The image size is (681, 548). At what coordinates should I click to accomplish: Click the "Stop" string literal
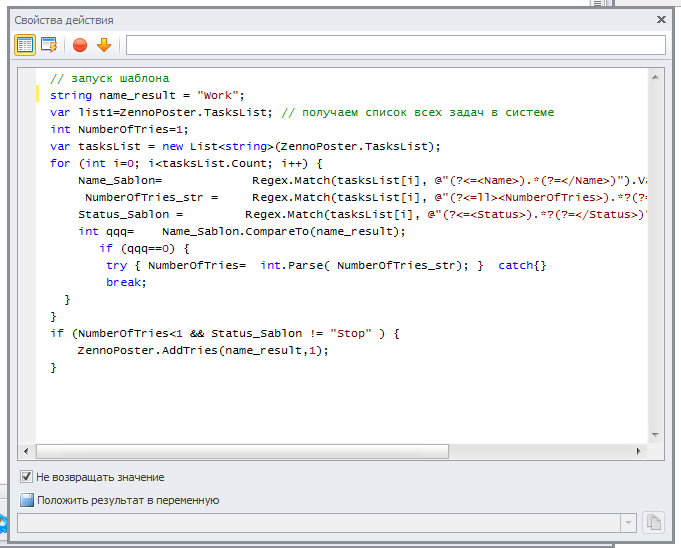pyautogui.click(x=350, y=333)
